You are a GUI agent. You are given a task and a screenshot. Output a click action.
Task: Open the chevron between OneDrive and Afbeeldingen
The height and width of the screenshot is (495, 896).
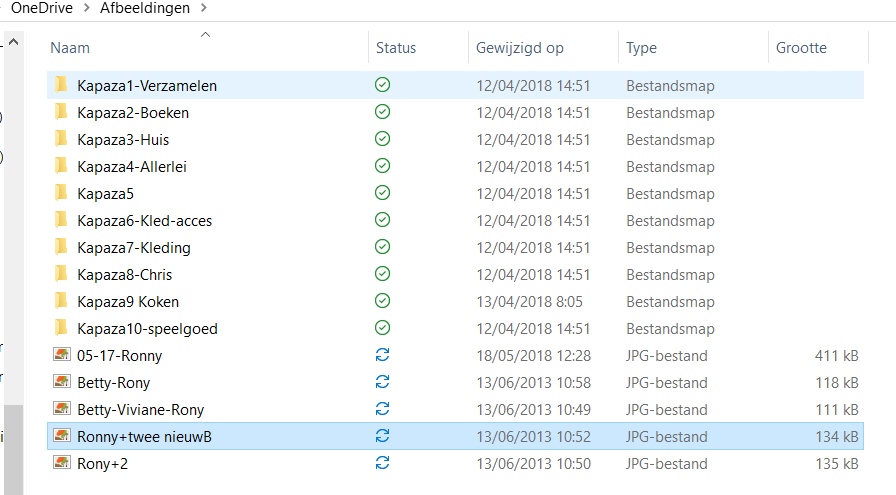point(86,8)
